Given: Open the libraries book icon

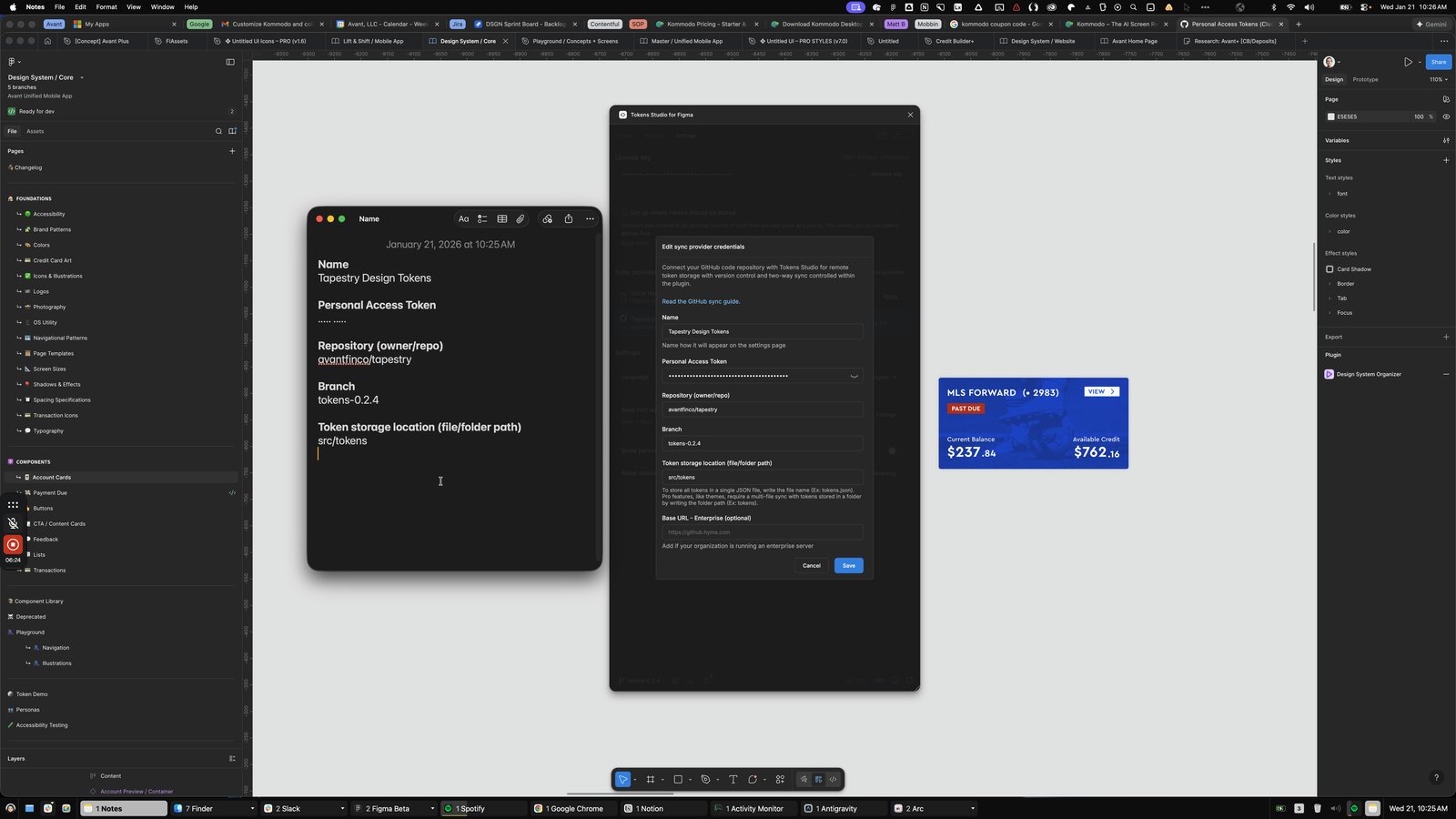Looking at the screenshot, I should (x=232, y=131).
